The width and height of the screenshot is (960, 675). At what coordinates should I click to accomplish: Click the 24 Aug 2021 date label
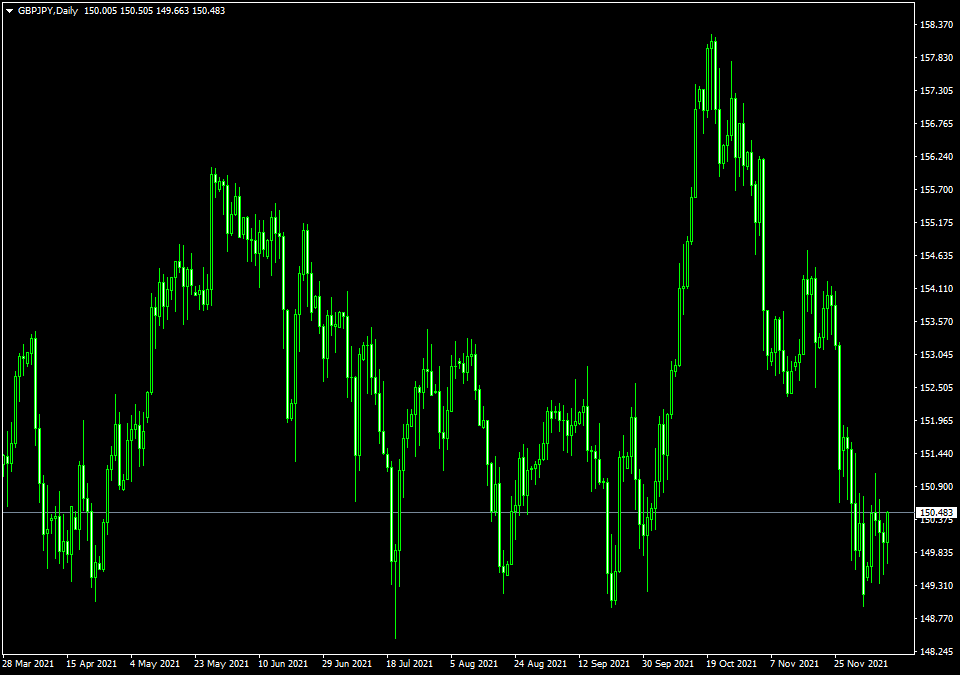coord(540,663)
